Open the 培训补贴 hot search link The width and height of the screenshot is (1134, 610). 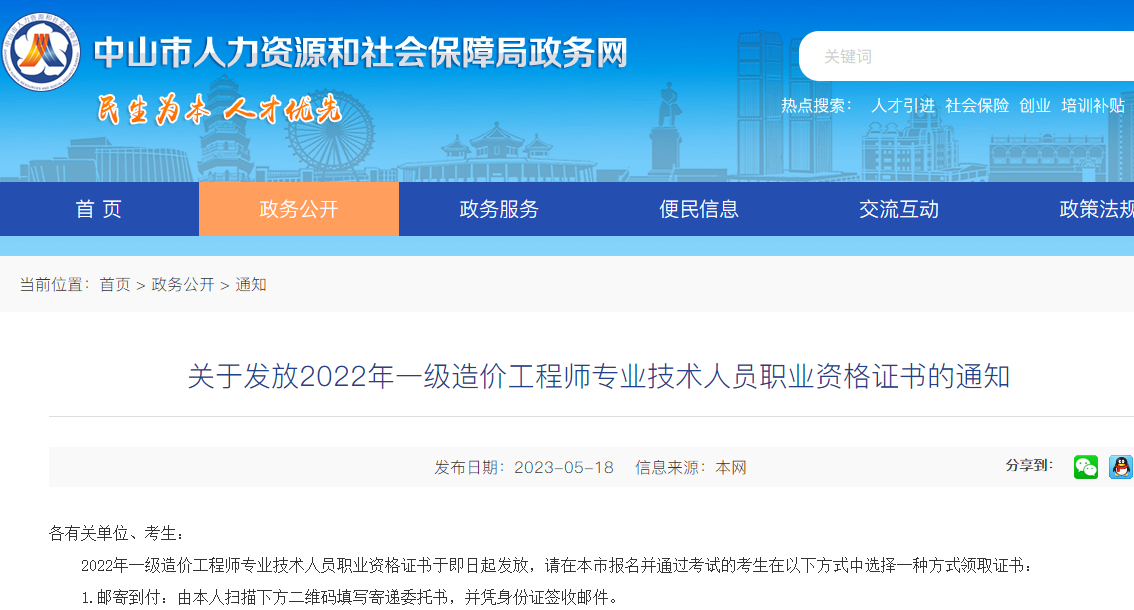(x=1093, y=105)
